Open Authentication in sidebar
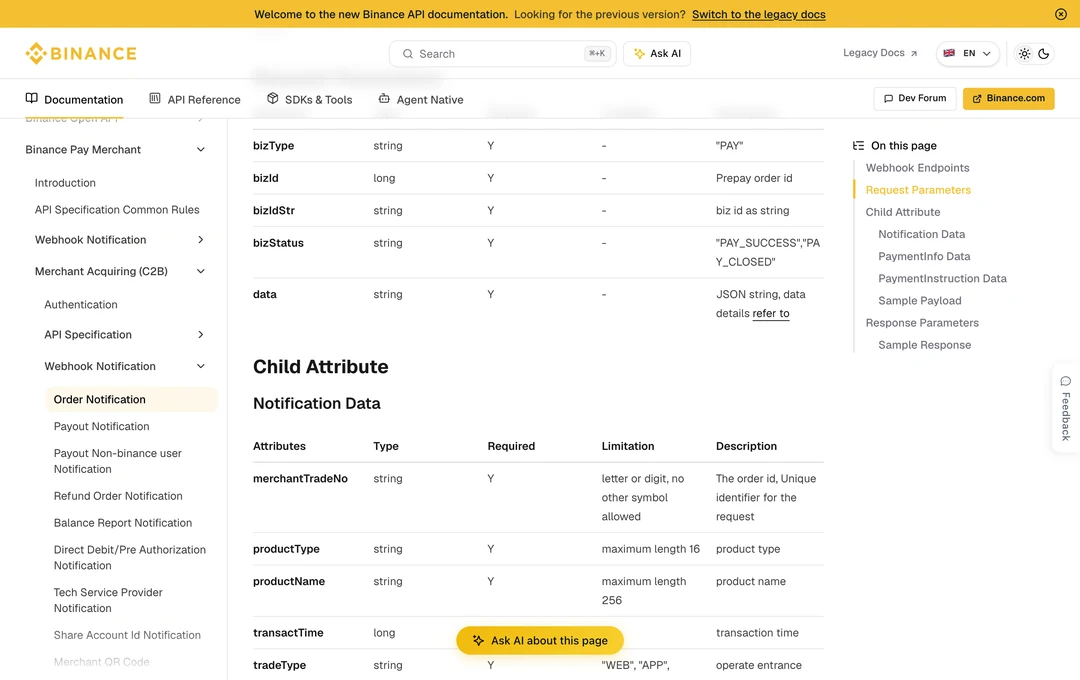 pyautogui.click(x=81, y=305)
